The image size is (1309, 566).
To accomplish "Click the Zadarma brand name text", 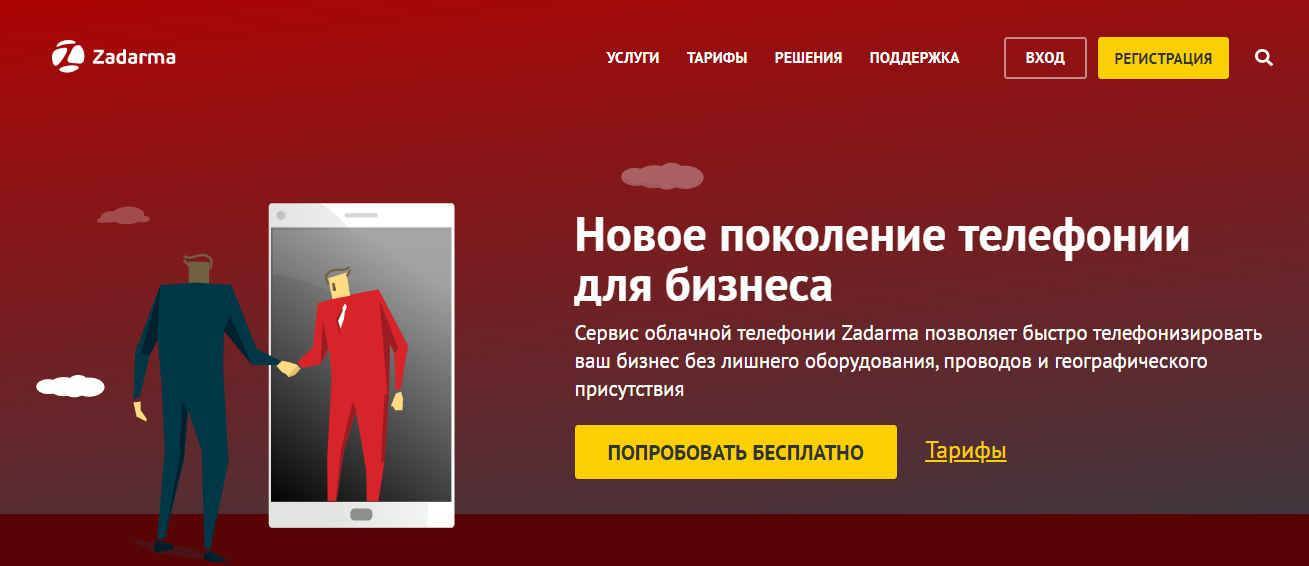I will pos(134,57).
